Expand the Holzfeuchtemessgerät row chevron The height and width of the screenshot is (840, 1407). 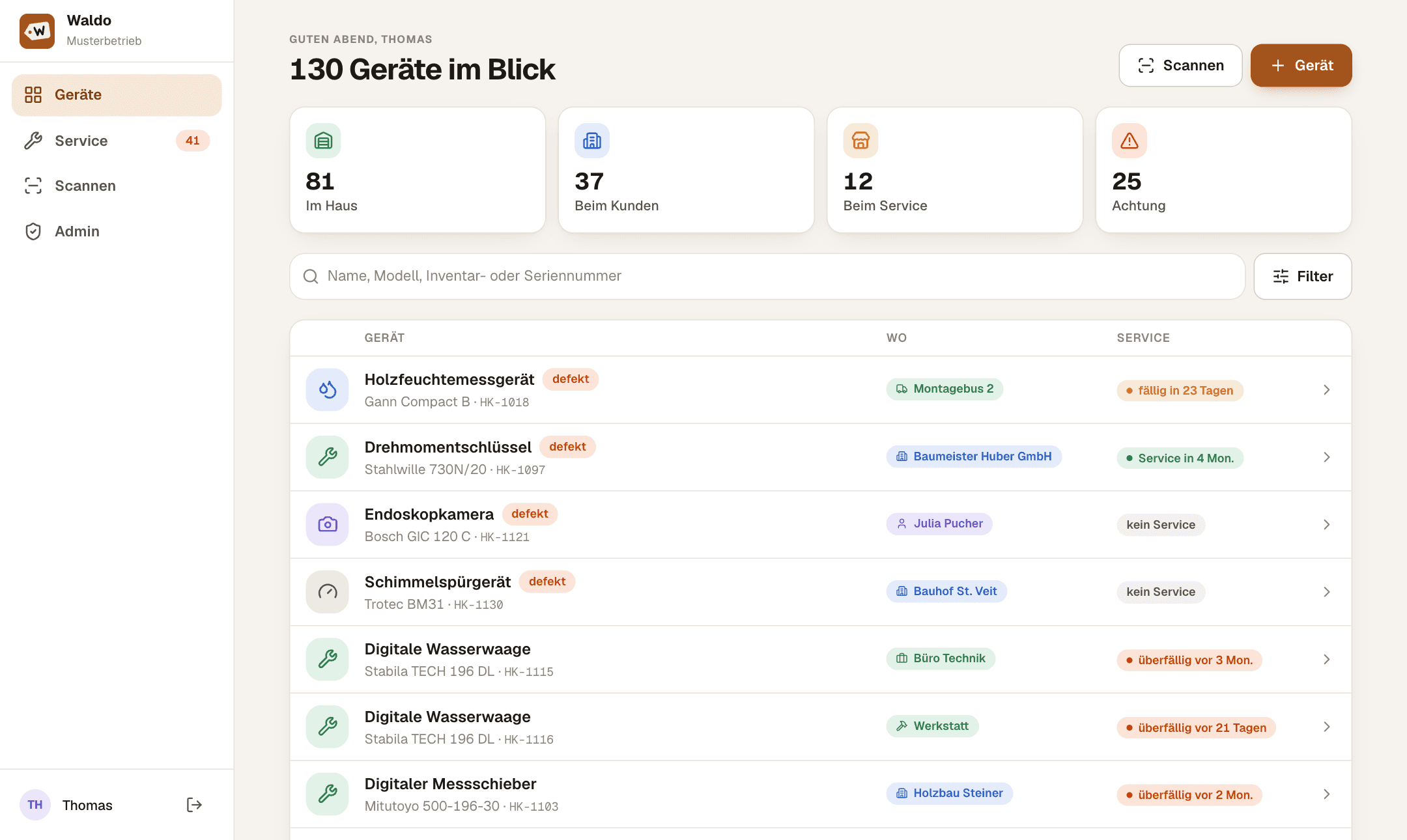coord(1326,389)
